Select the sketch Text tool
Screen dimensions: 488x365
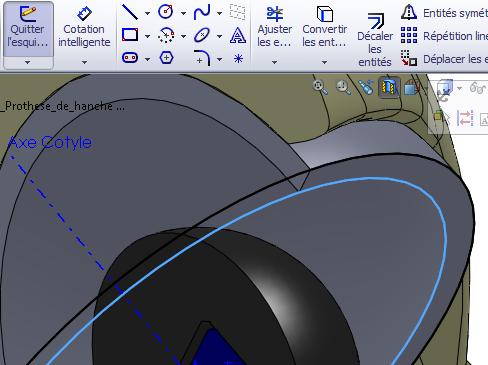tap(238, 35)
